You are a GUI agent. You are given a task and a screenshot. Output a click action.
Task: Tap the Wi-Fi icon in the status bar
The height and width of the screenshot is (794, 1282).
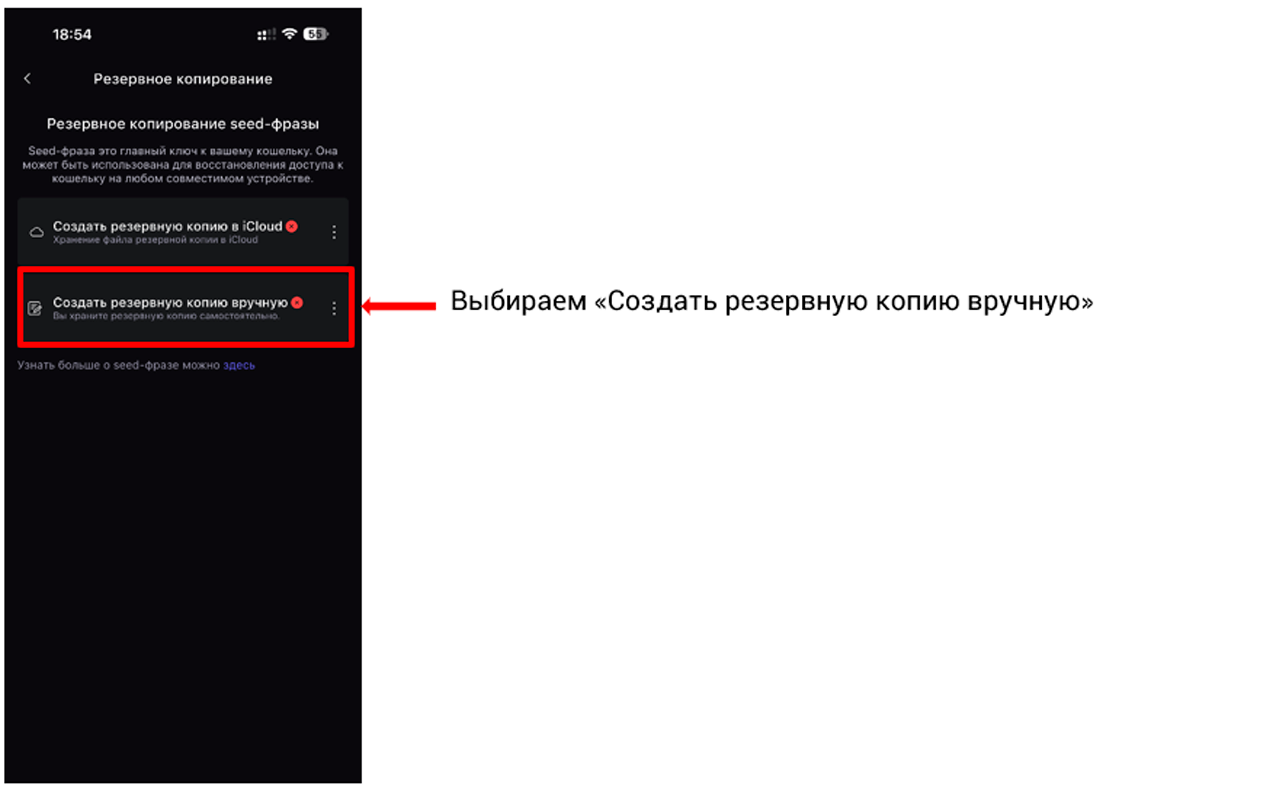coord(289,34)
